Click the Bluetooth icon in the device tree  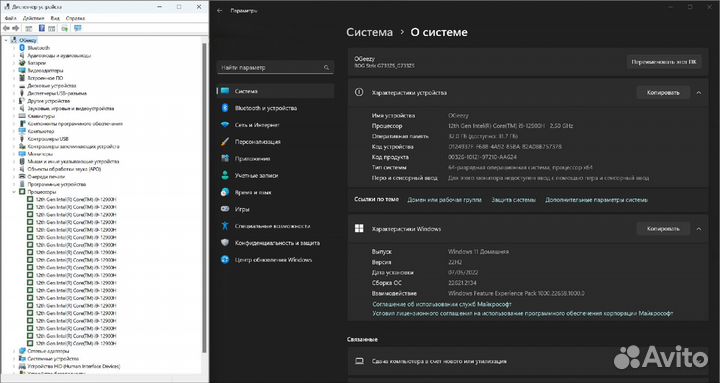22,48
